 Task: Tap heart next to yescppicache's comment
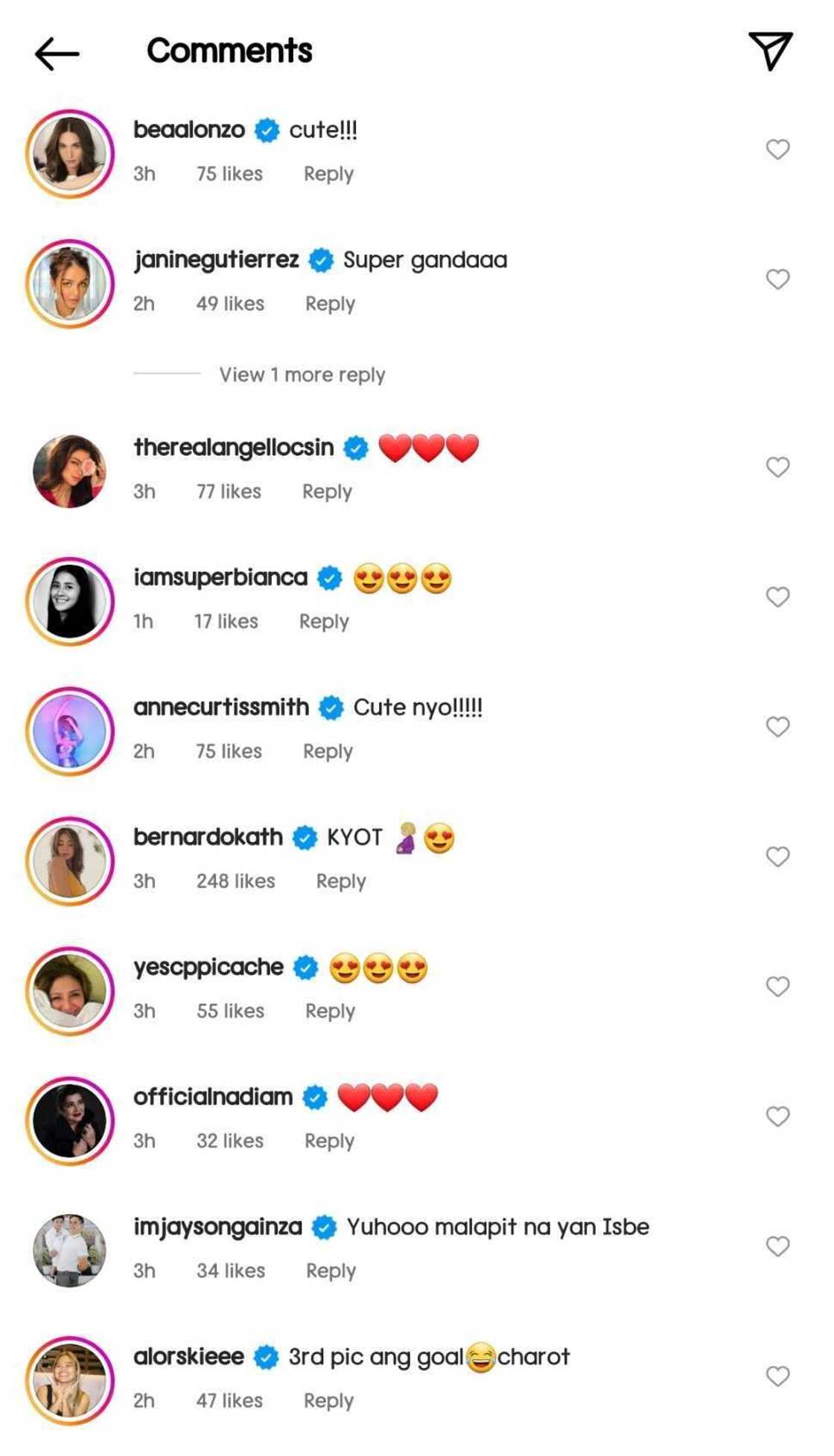click(x=777, y=987)
